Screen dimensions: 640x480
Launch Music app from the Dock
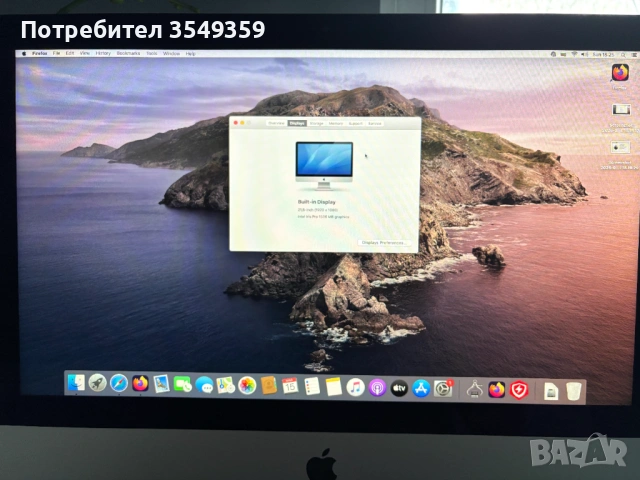[x=356, y=387]
